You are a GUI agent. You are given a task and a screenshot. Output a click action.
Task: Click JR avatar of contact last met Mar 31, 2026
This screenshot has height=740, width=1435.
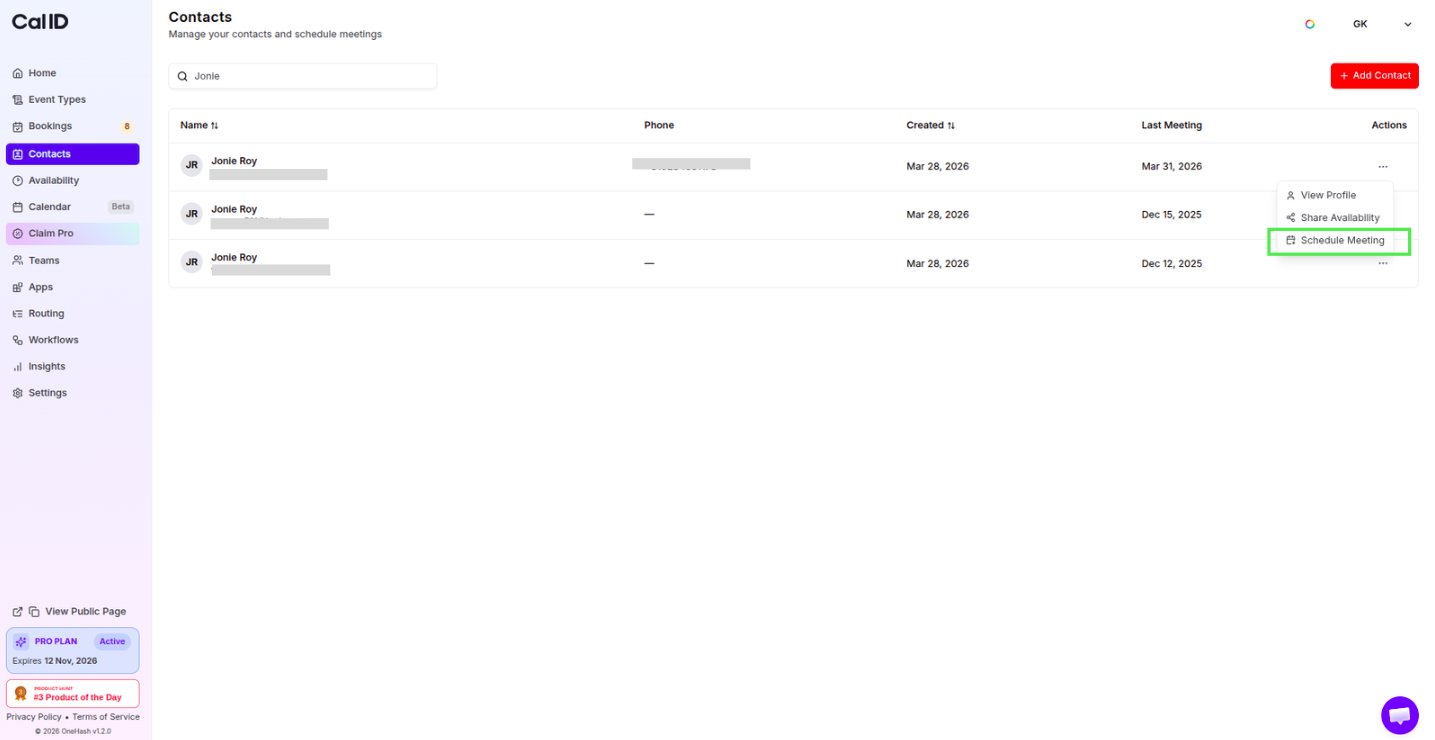point(191,166)
